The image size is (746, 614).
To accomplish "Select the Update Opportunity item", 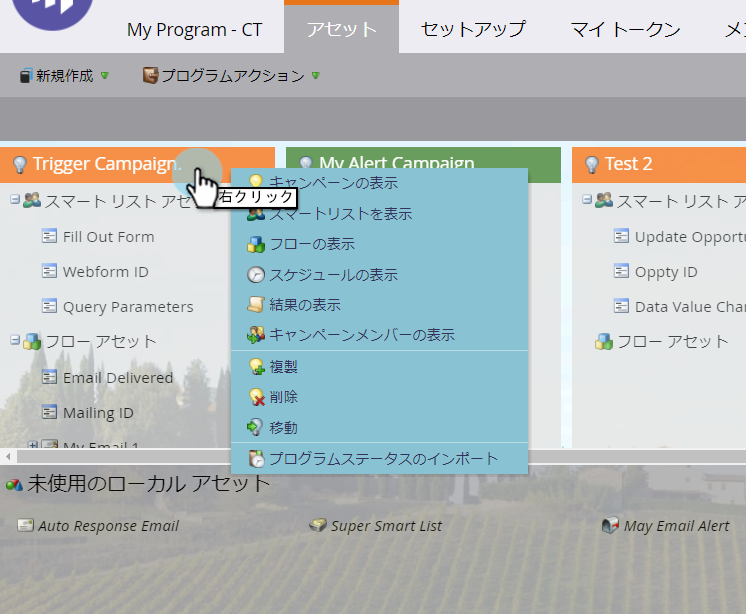I will pyautogui.click(x=690, y=237).
